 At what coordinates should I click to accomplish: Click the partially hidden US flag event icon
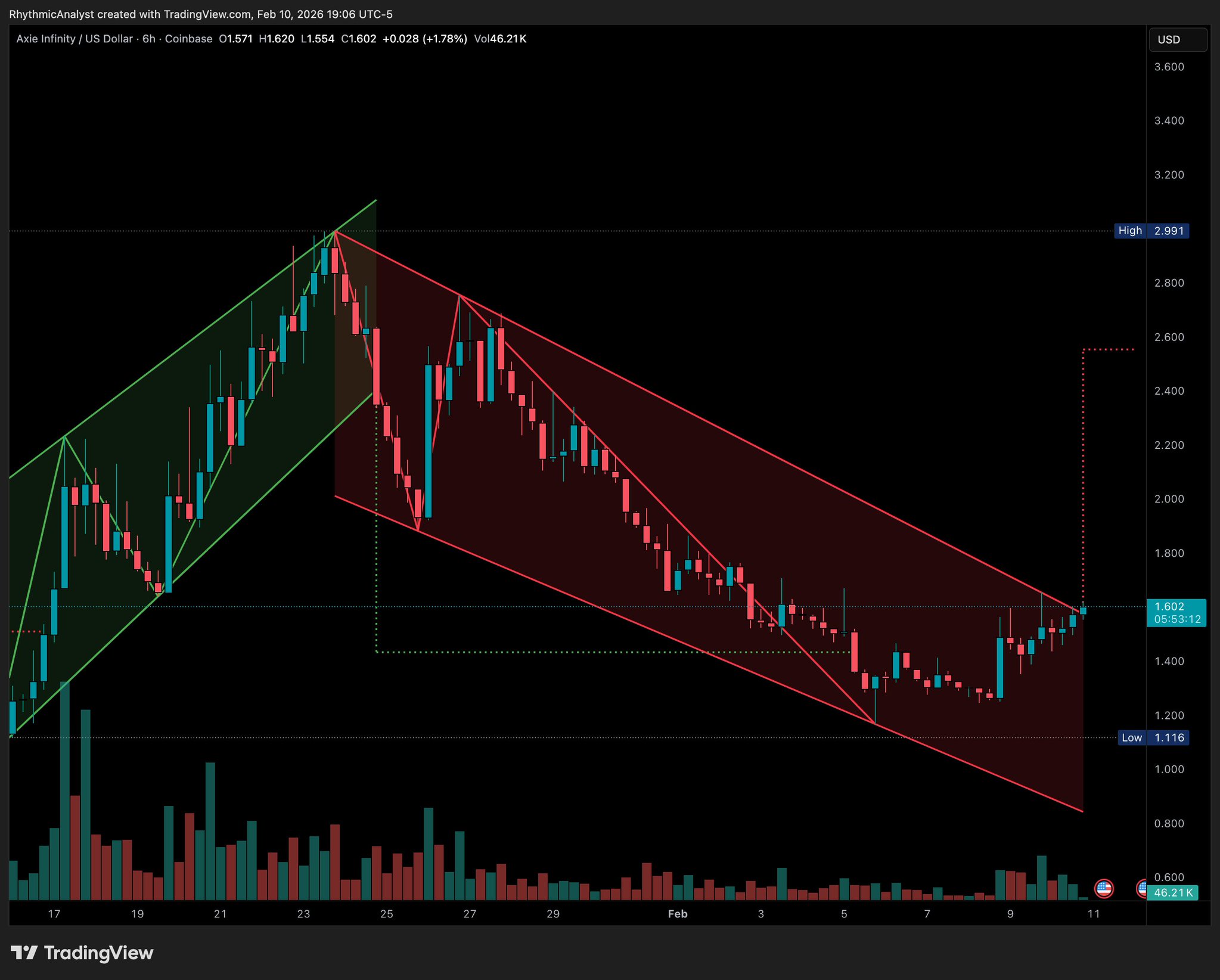tap(1142, 888)
